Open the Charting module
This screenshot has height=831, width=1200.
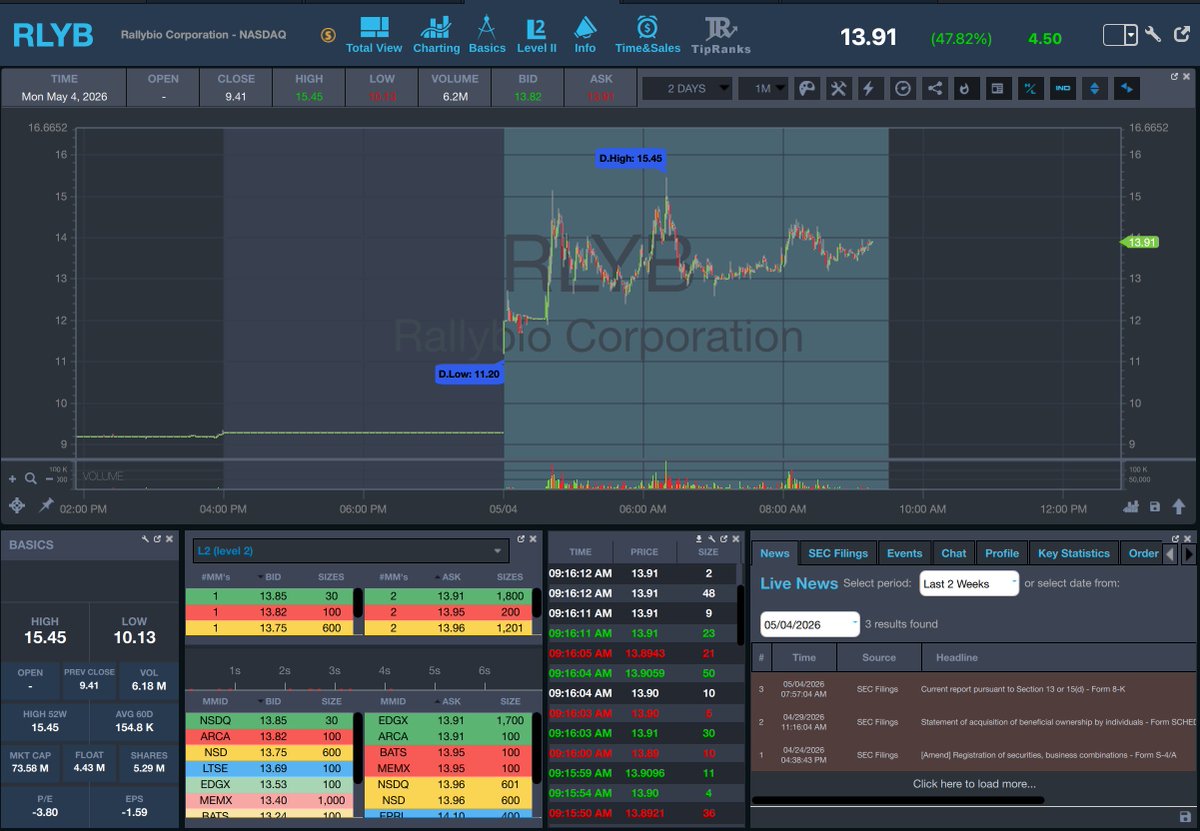[x=436, y=35]
